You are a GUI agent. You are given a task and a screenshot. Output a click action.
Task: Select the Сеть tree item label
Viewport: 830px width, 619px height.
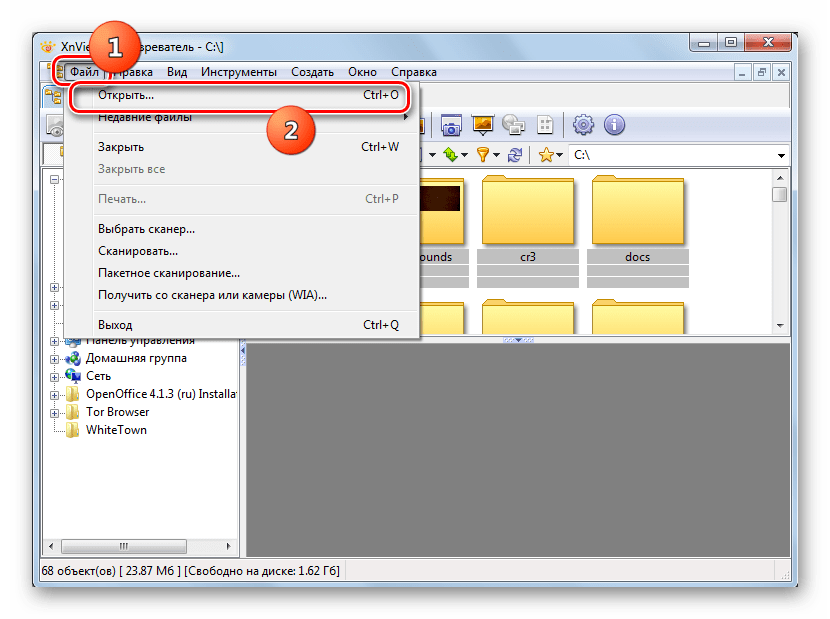[x=98, y=376]
